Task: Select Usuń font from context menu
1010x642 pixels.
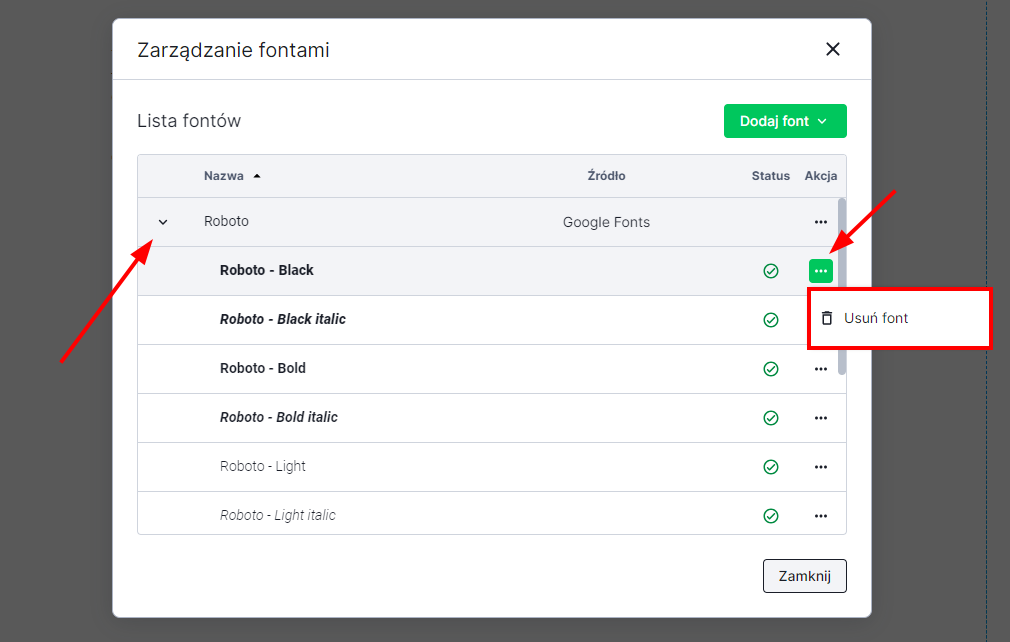Action: (x=876, y=318)
